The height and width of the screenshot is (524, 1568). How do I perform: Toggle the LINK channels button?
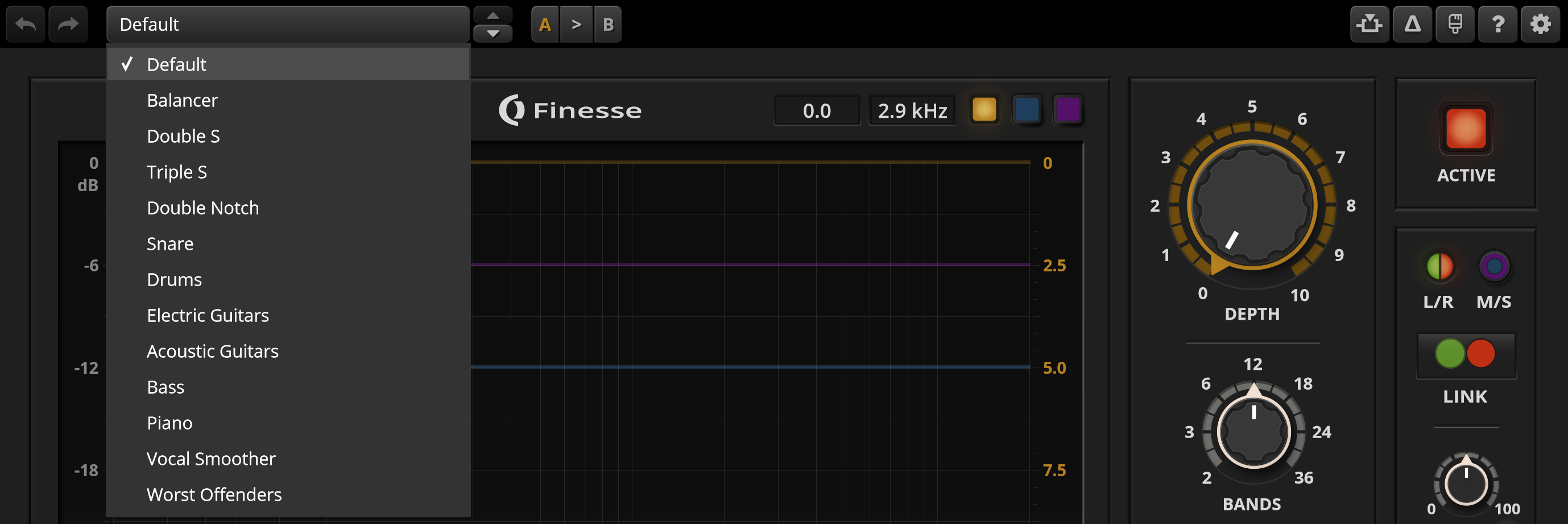[x=1466, y=355]
